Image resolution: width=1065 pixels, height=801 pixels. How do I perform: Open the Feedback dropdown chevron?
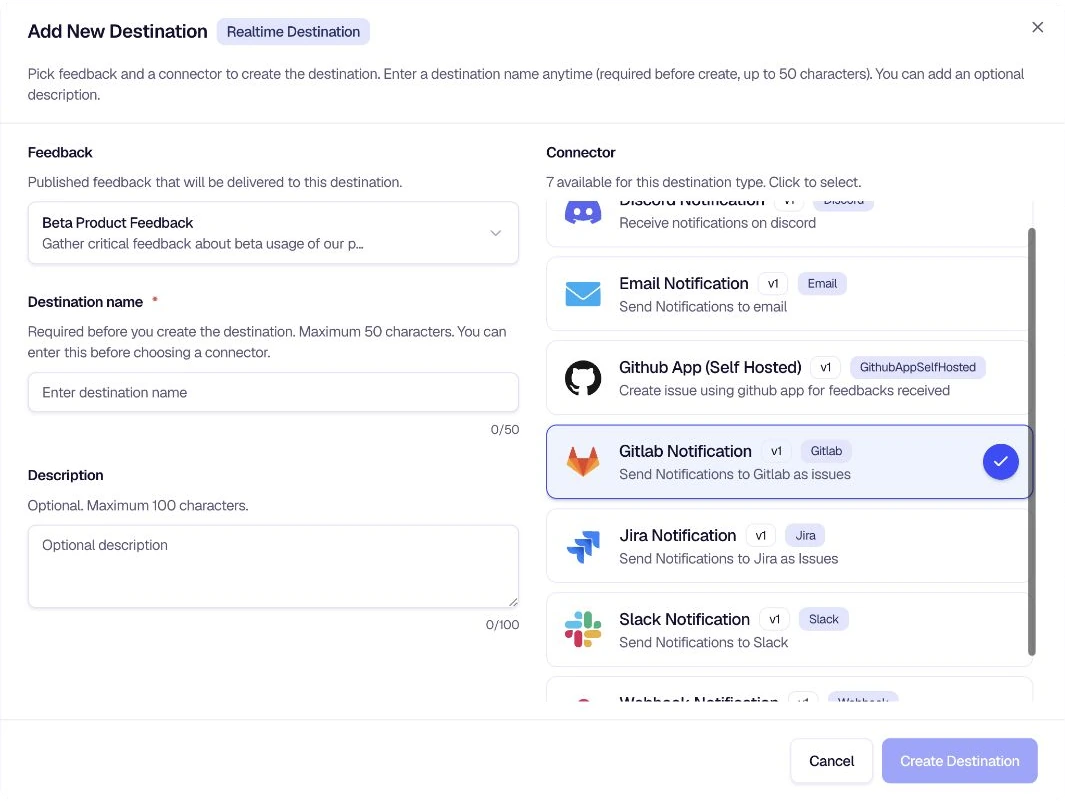point(496,233)
